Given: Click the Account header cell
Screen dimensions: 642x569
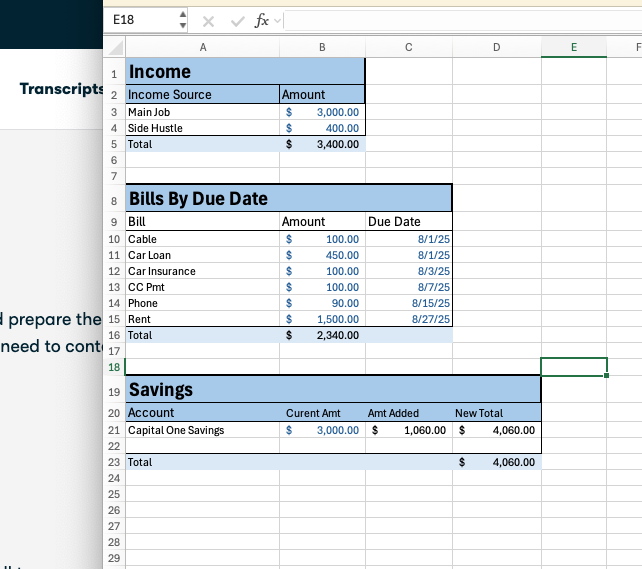Looking at the screenshot, I should [x=203, y=413].
